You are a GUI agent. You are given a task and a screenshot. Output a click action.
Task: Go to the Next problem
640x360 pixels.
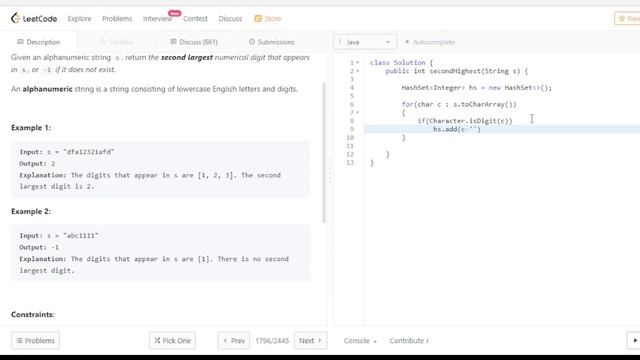(310, 340)
